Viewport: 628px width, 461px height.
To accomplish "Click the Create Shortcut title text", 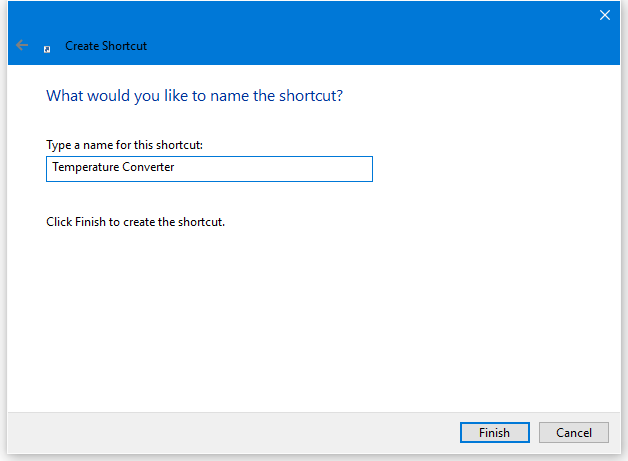I will point(106,46).
